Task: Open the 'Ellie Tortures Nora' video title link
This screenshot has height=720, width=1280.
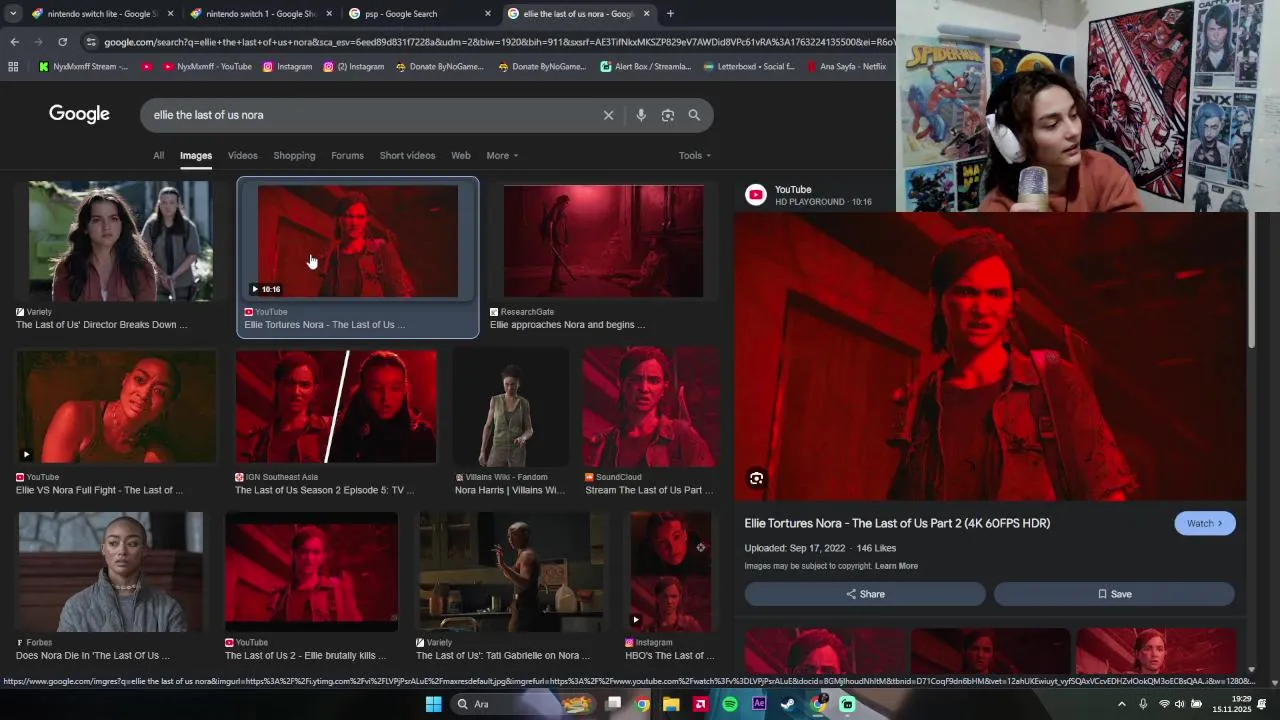Action: click(x=897, y=523)
